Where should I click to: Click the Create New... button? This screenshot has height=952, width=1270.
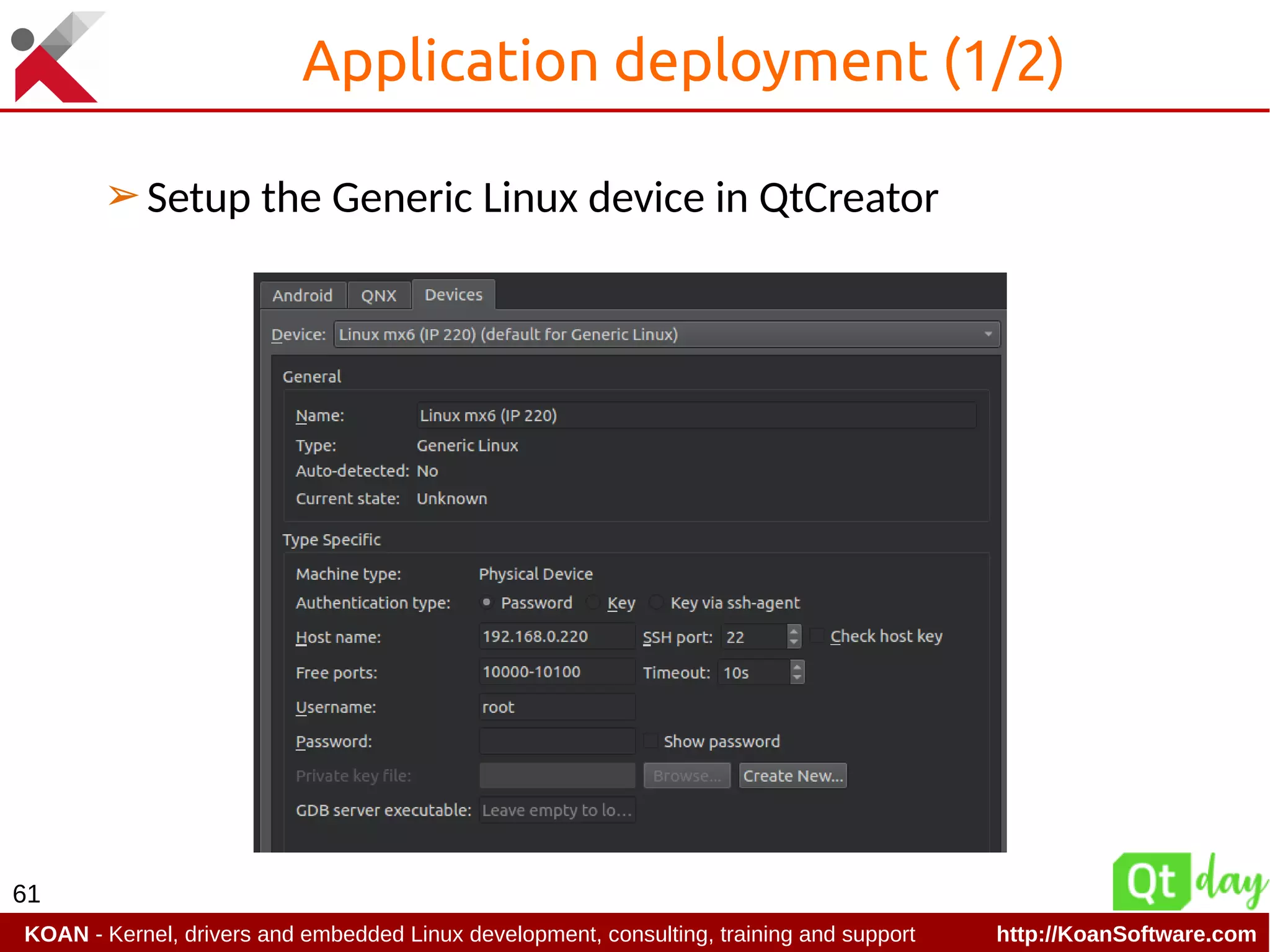(793, 776)
